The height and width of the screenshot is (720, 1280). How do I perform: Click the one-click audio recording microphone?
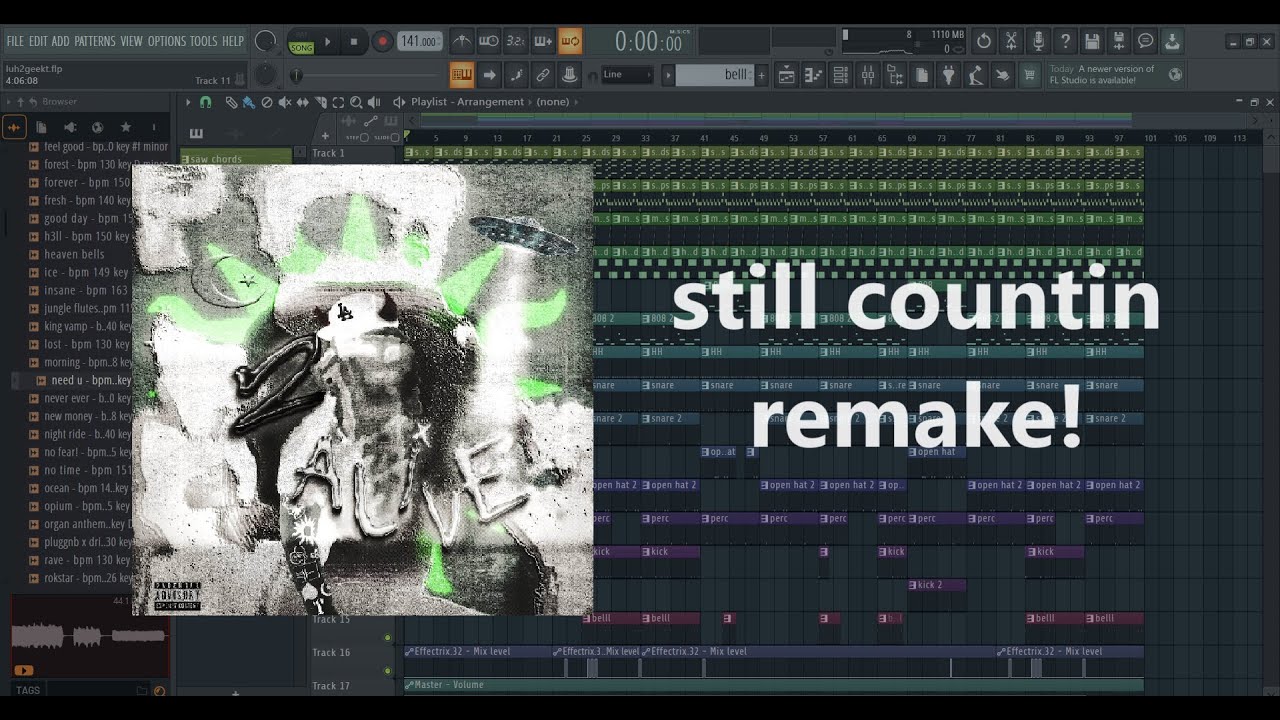coord(1038,41)
